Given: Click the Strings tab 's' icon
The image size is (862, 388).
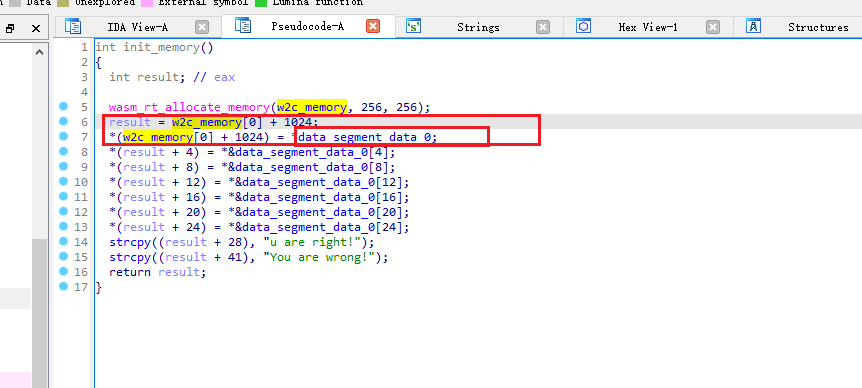Looking at the screenshot, I should [x=413, y=26].
